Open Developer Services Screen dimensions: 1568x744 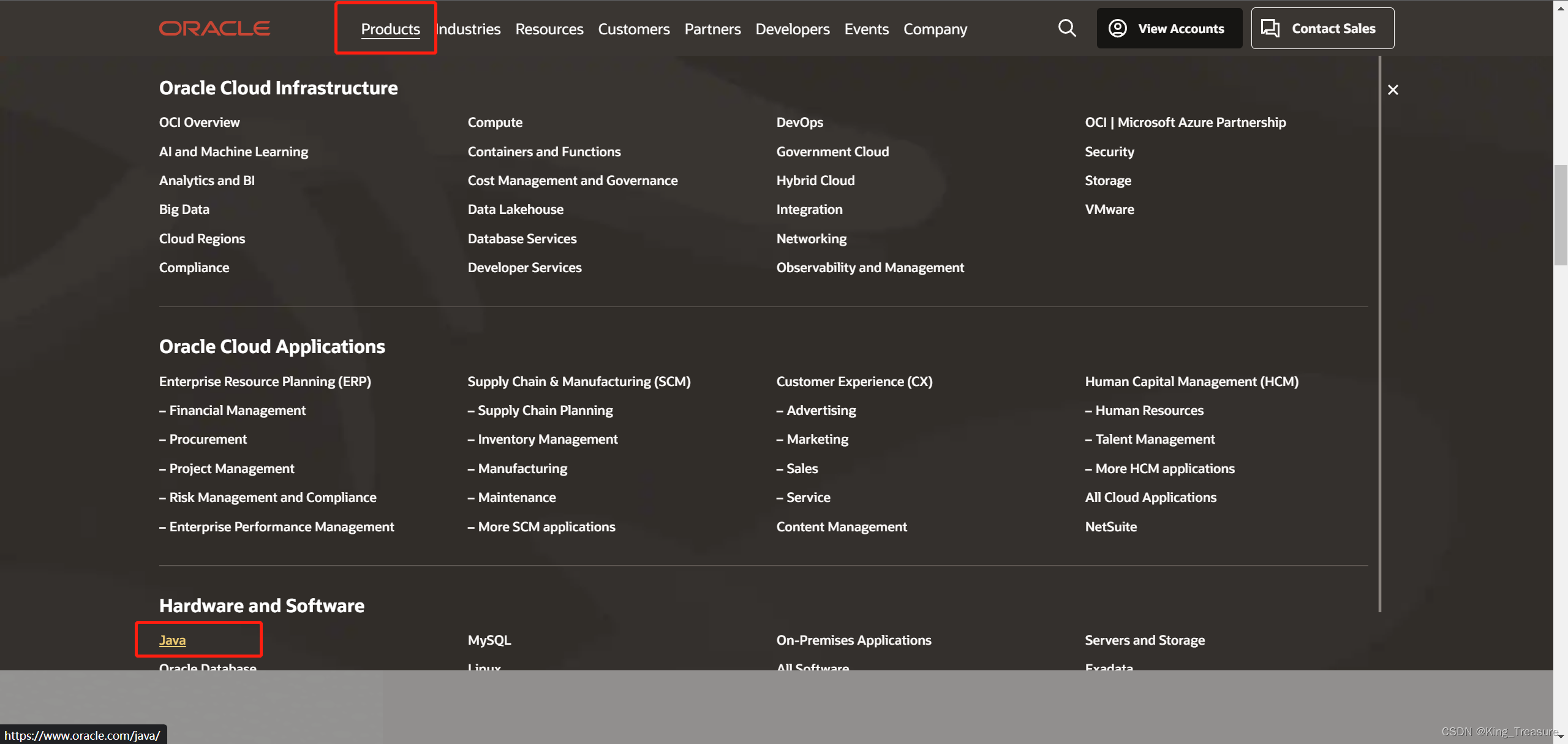(524, 267)
